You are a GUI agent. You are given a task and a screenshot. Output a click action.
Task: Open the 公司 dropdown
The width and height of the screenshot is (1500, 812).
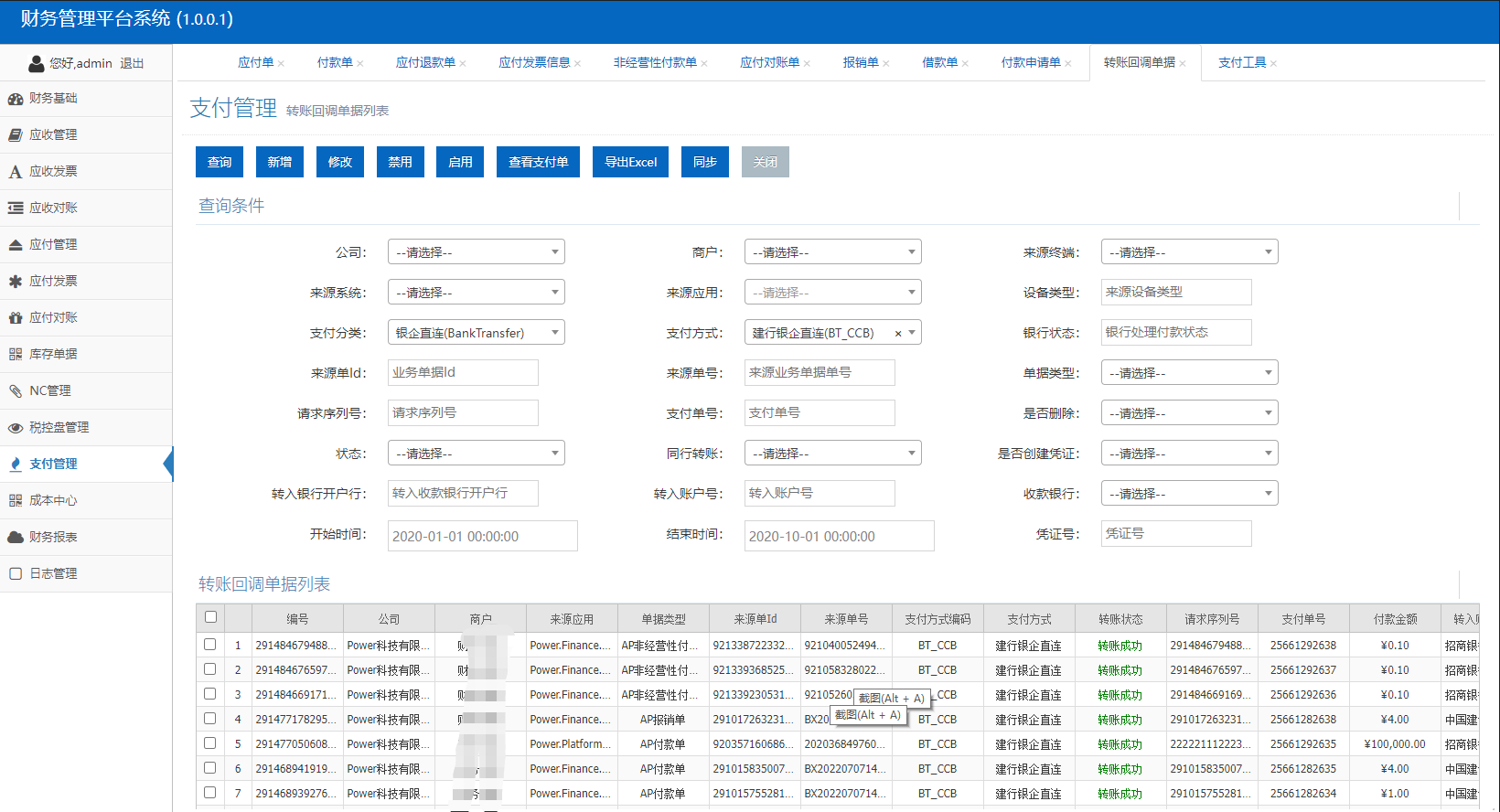click(x=476, y=252)
